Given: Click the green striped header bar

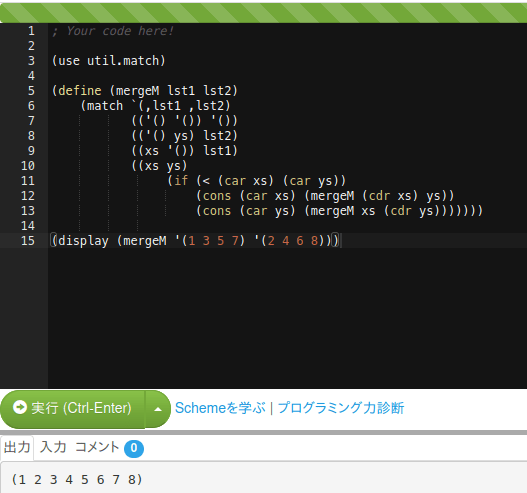Looking at the screenshot, I should (x=264, y=13).
